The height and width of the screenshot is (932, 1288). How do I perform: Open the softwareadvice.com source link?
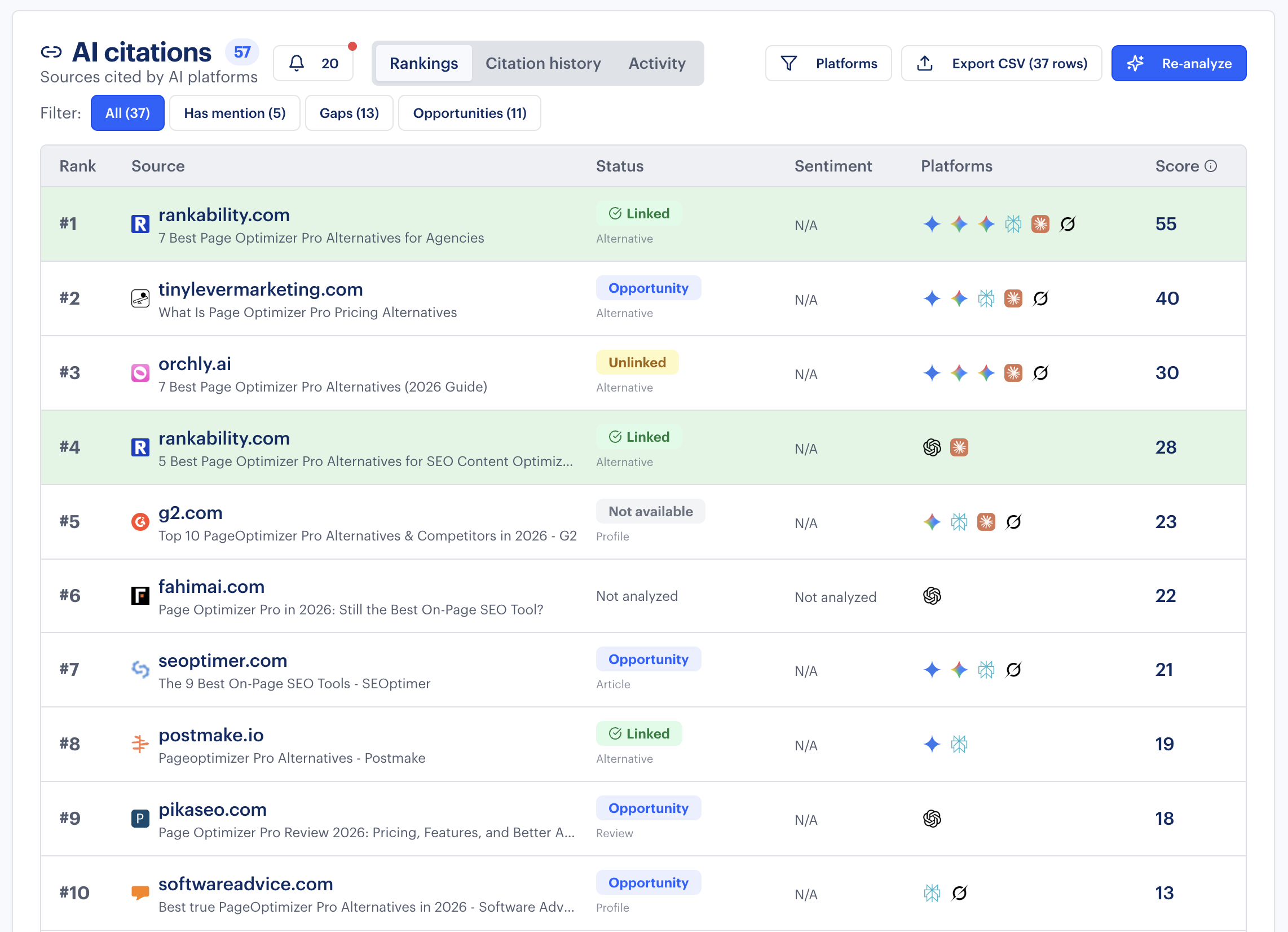click(x=246, y=883)
